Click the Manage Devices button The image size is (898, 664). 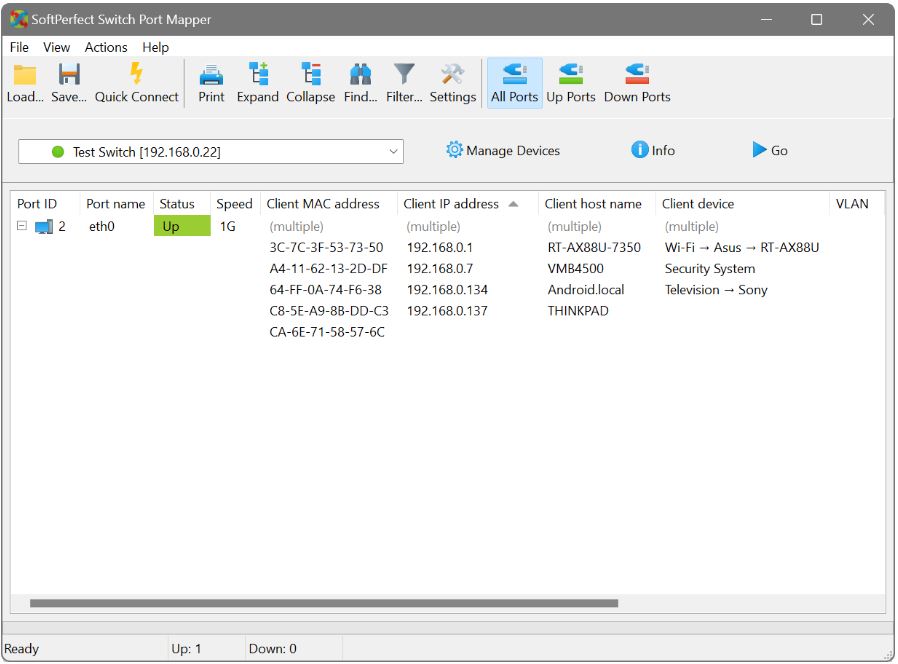[503, 151]
